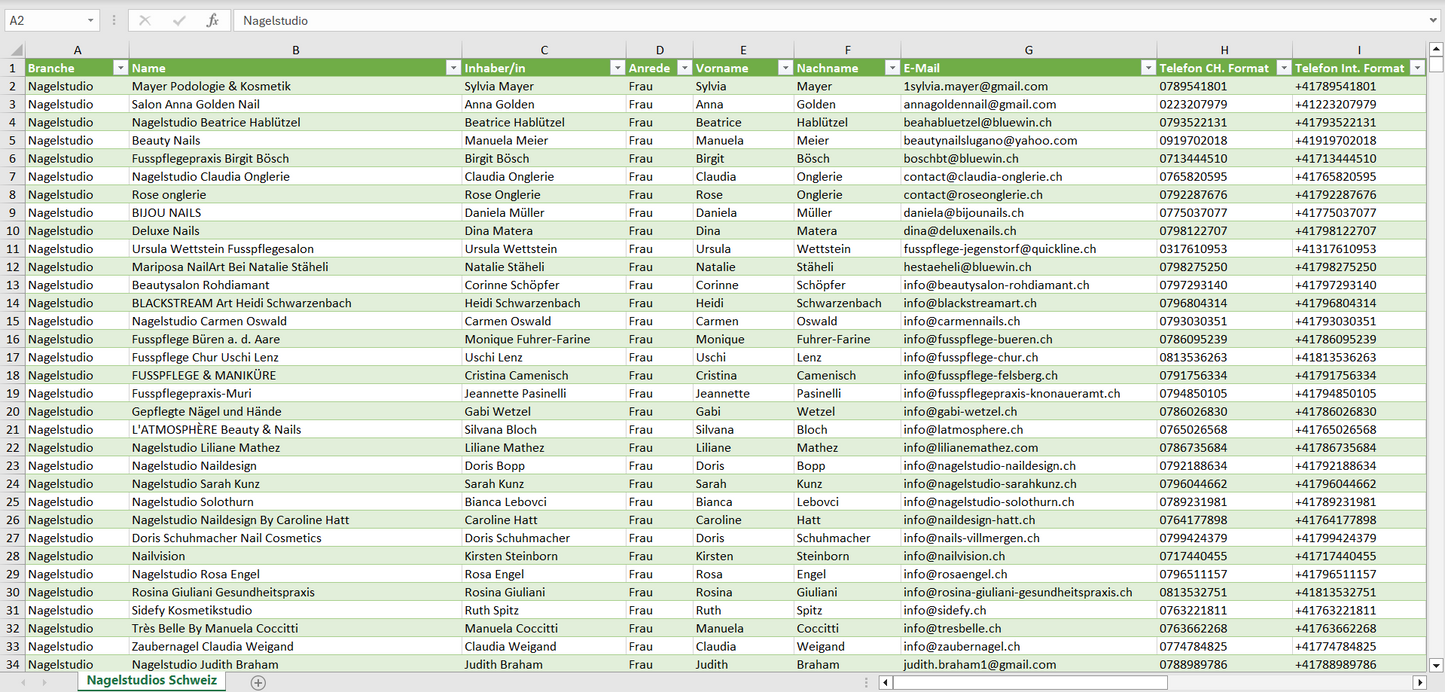Click the horizontal scrollbar right arrow
This screenshot has width=1445, height=692.
point(1419,682)
